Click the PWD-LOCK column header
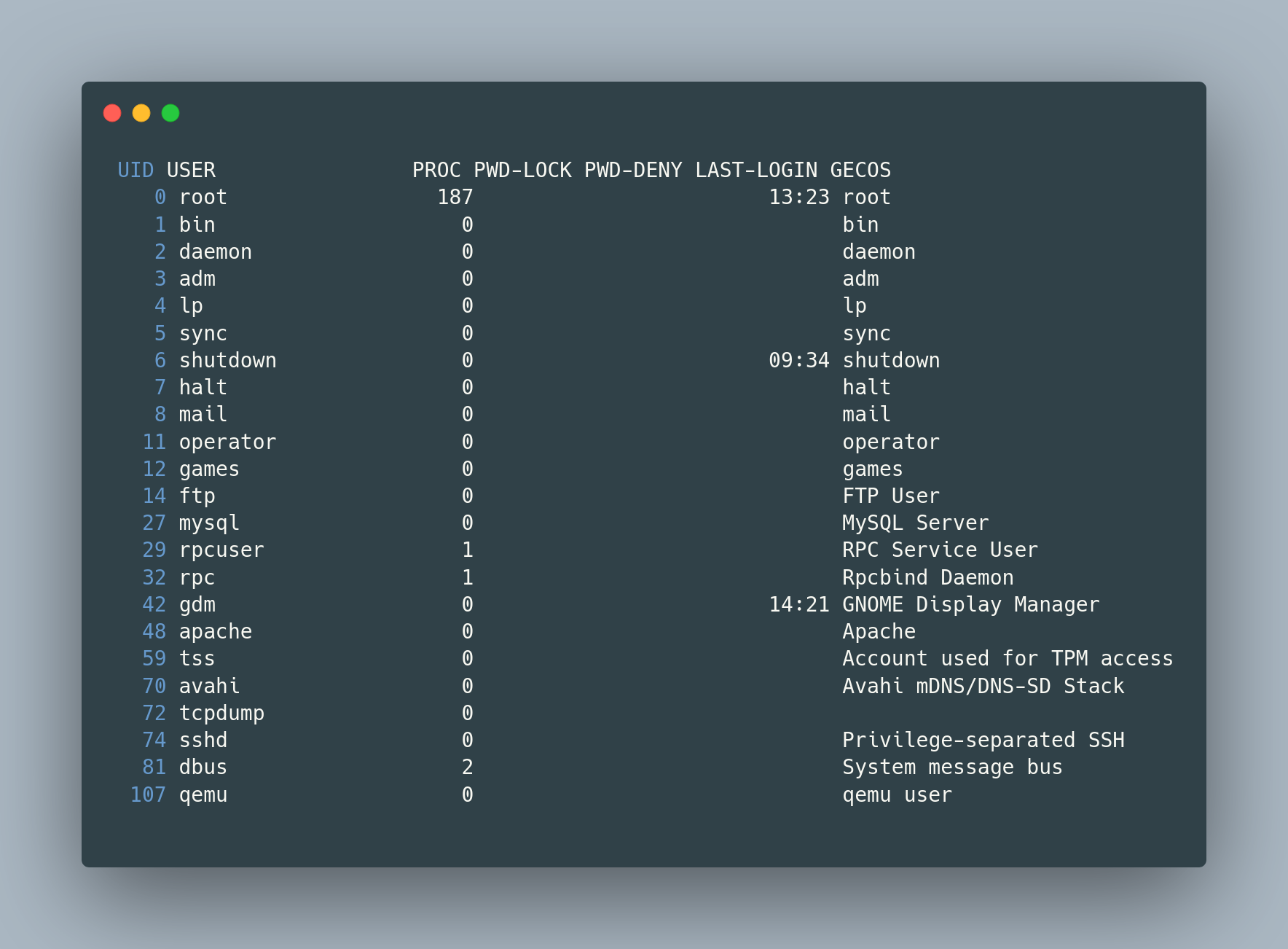 click(522, 171)
